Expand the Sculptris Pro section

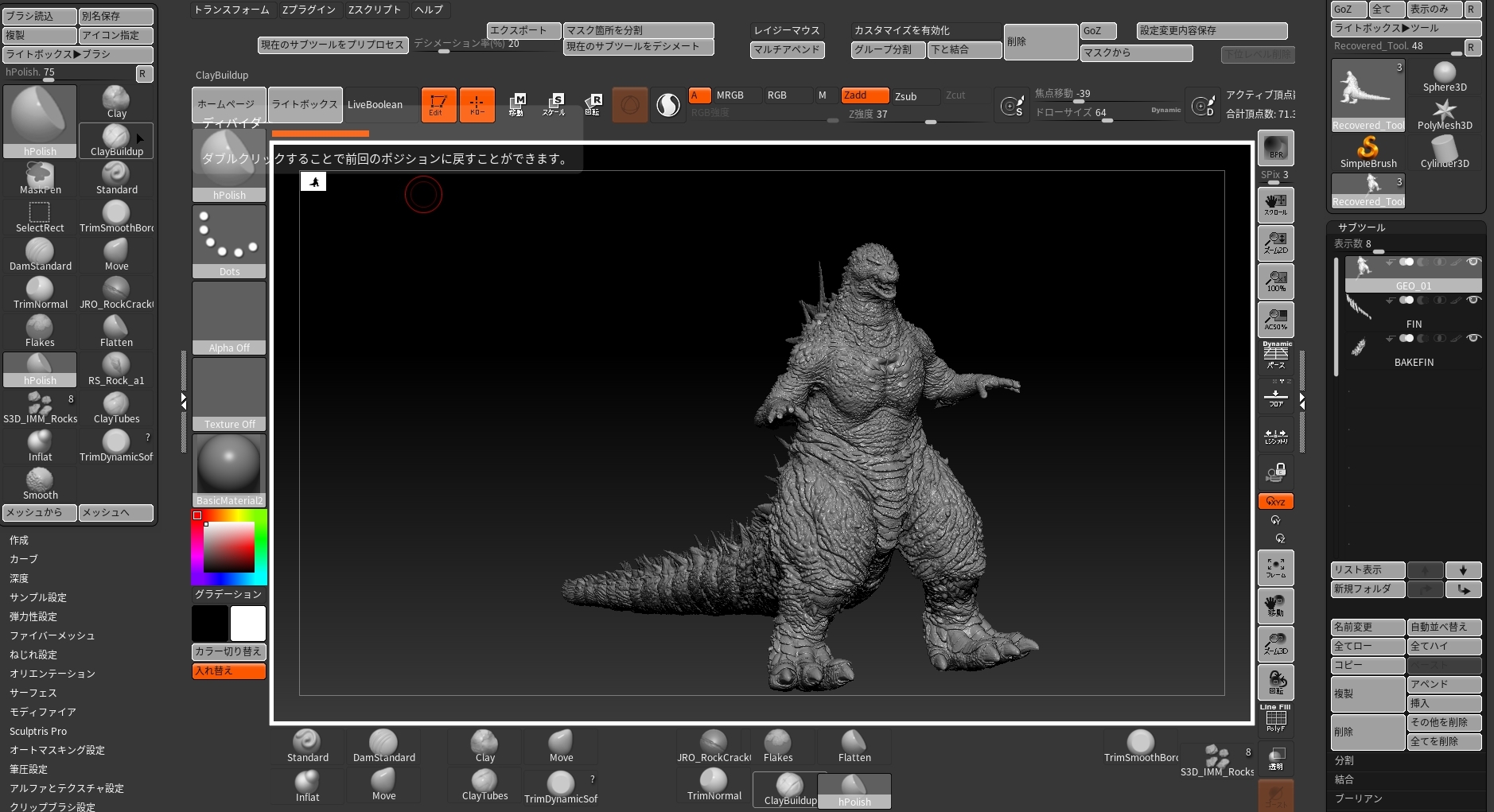coord(37,731)
